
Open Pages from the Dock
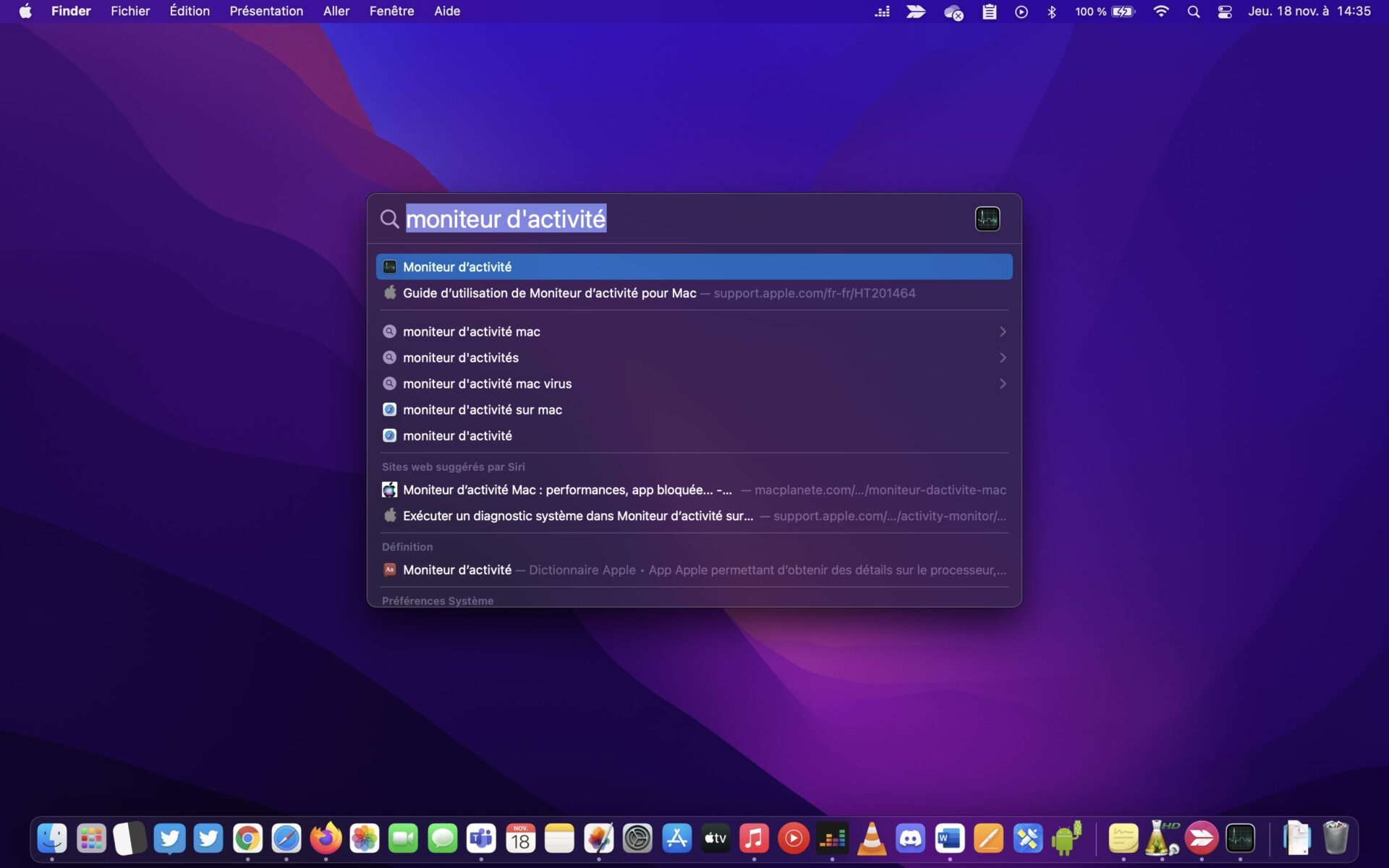point(989,838)
